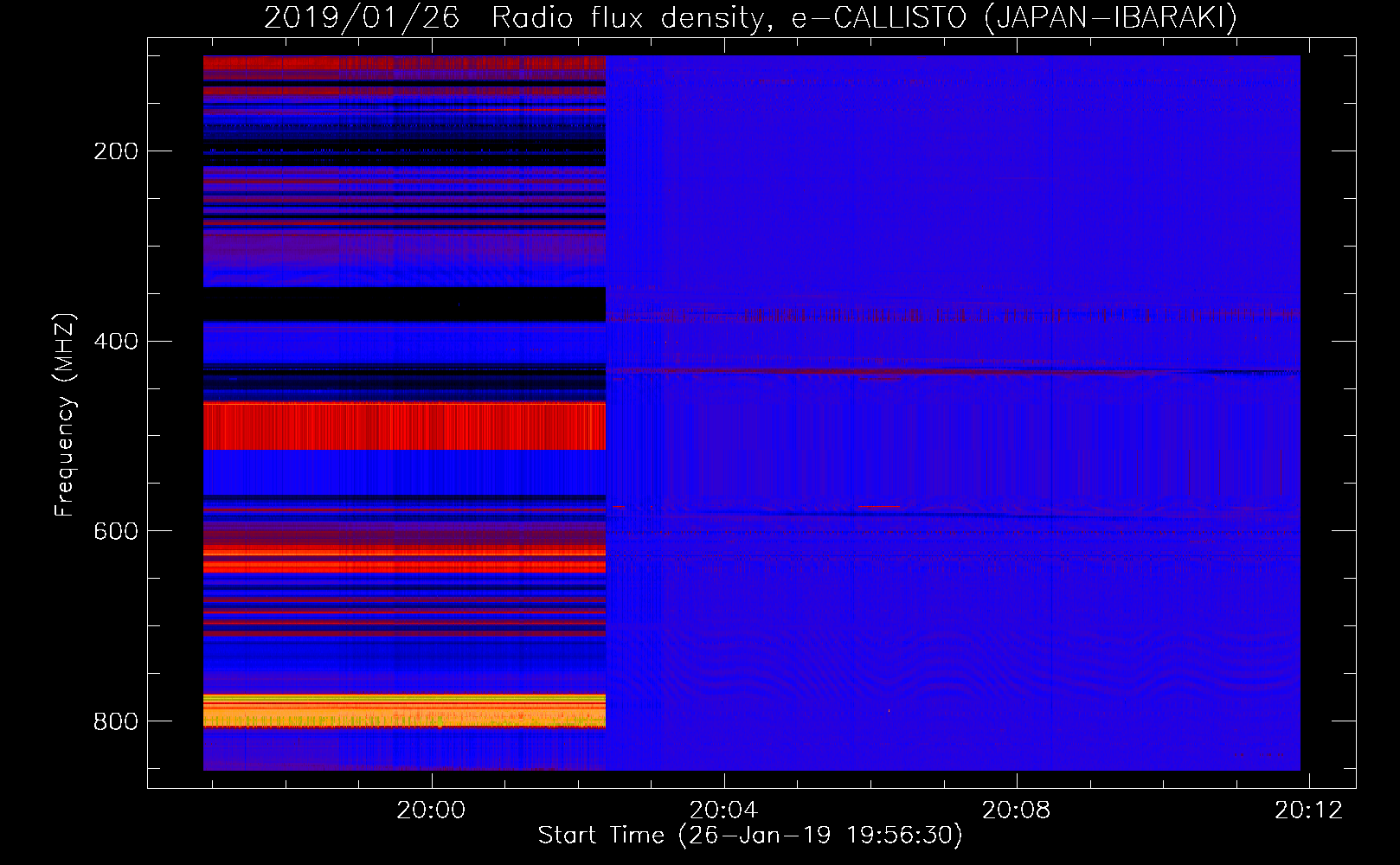The image size is (1400, 865).
Task: Click the 800 MHz tick label
Action: pos(116,721)
